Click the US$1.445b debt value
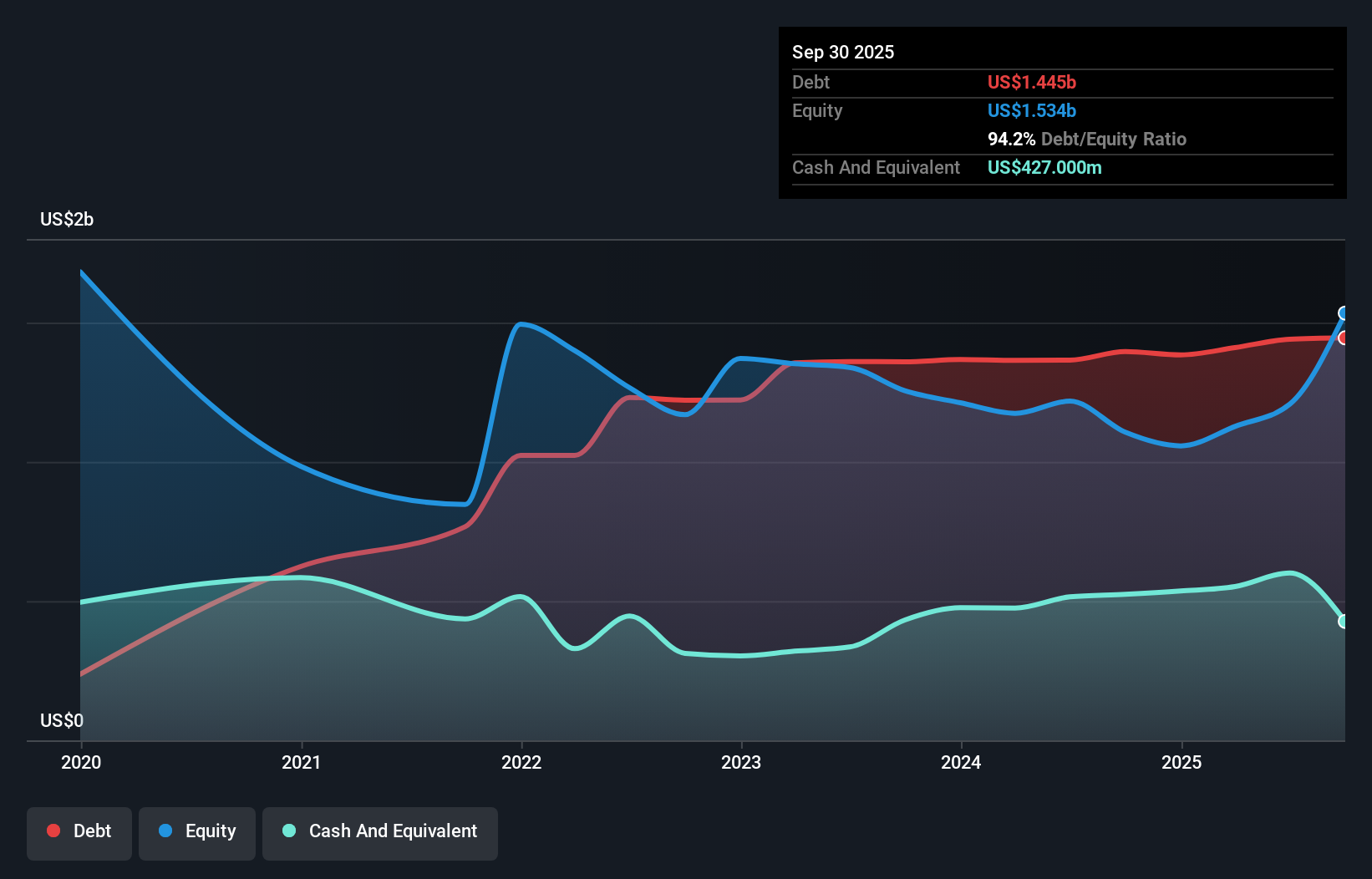1372x879 pixels. 1032,82
